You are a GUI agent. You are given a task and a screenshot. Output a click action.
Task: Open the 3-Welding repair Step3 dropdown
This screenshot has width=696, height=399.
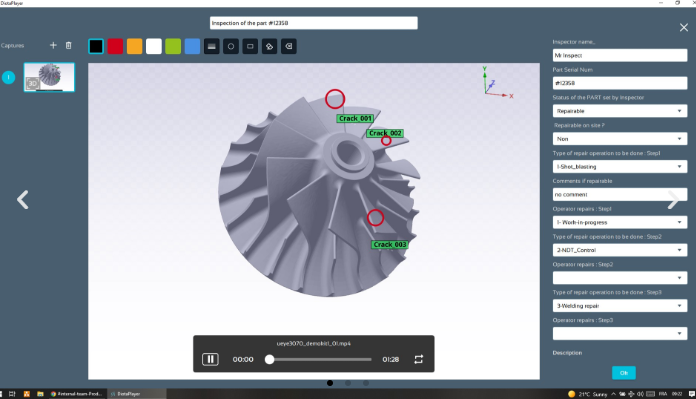coord(620,306)
